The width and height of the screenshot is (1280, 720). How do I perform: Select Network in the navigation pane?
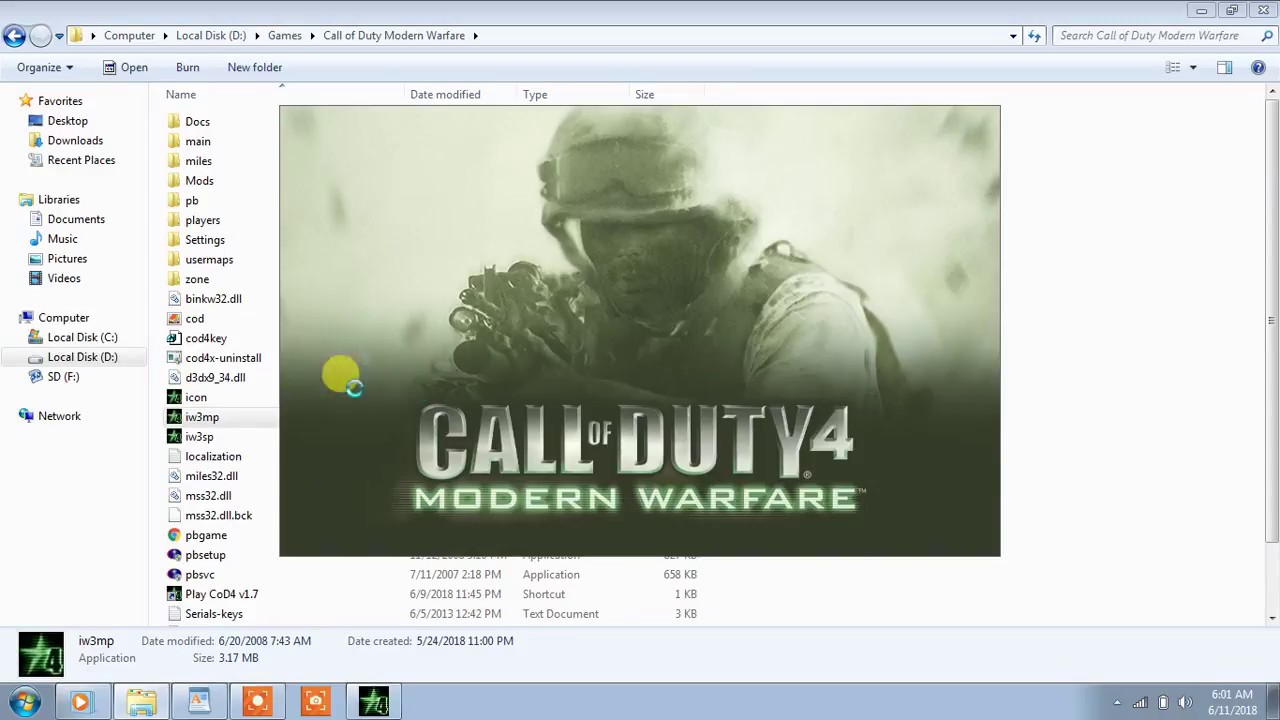pos(59,416)
